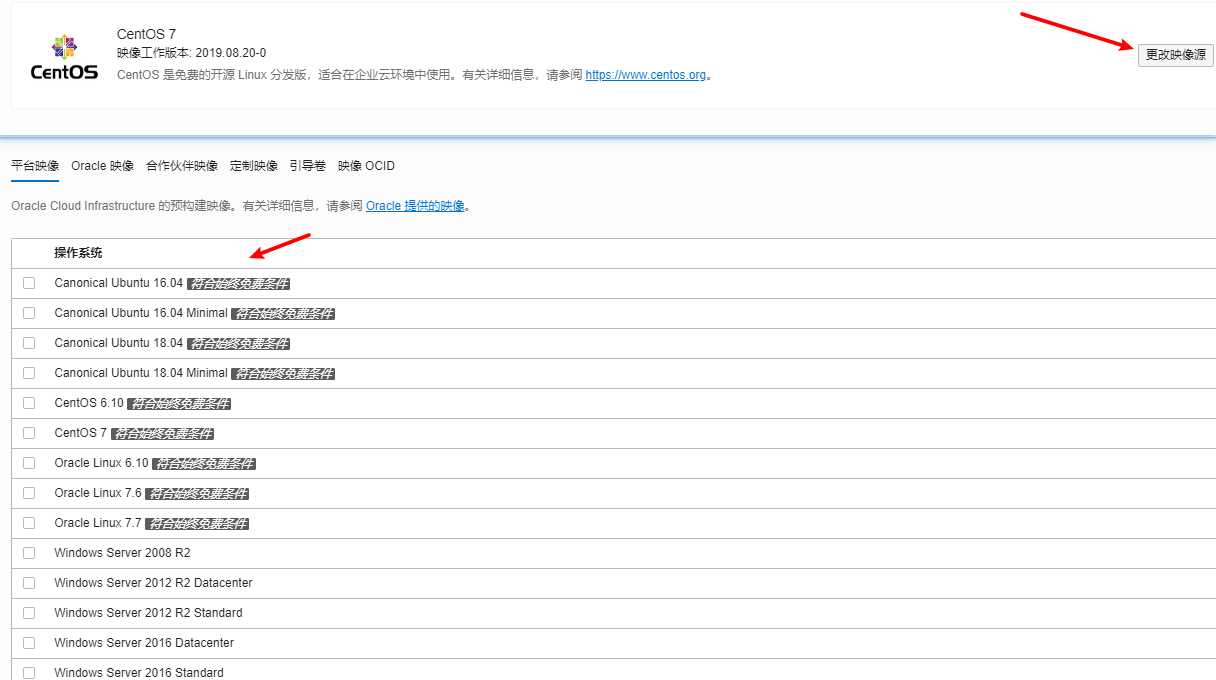The height and width of the screenshot is (680, 1216).
Task: Click the 符合始终免费条件 badge on CentOS 7
Action: (x=163, y=434)
